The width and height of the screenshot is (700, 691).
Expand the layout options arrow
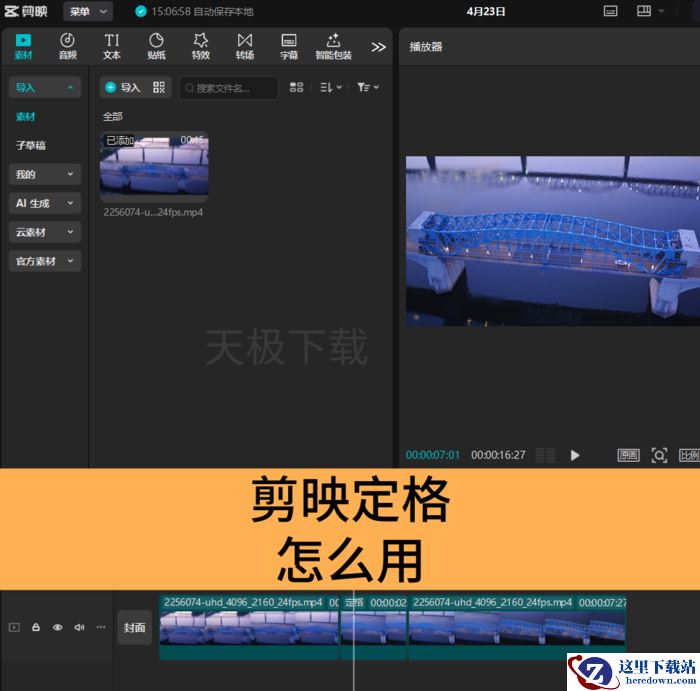tap(661, 11)
